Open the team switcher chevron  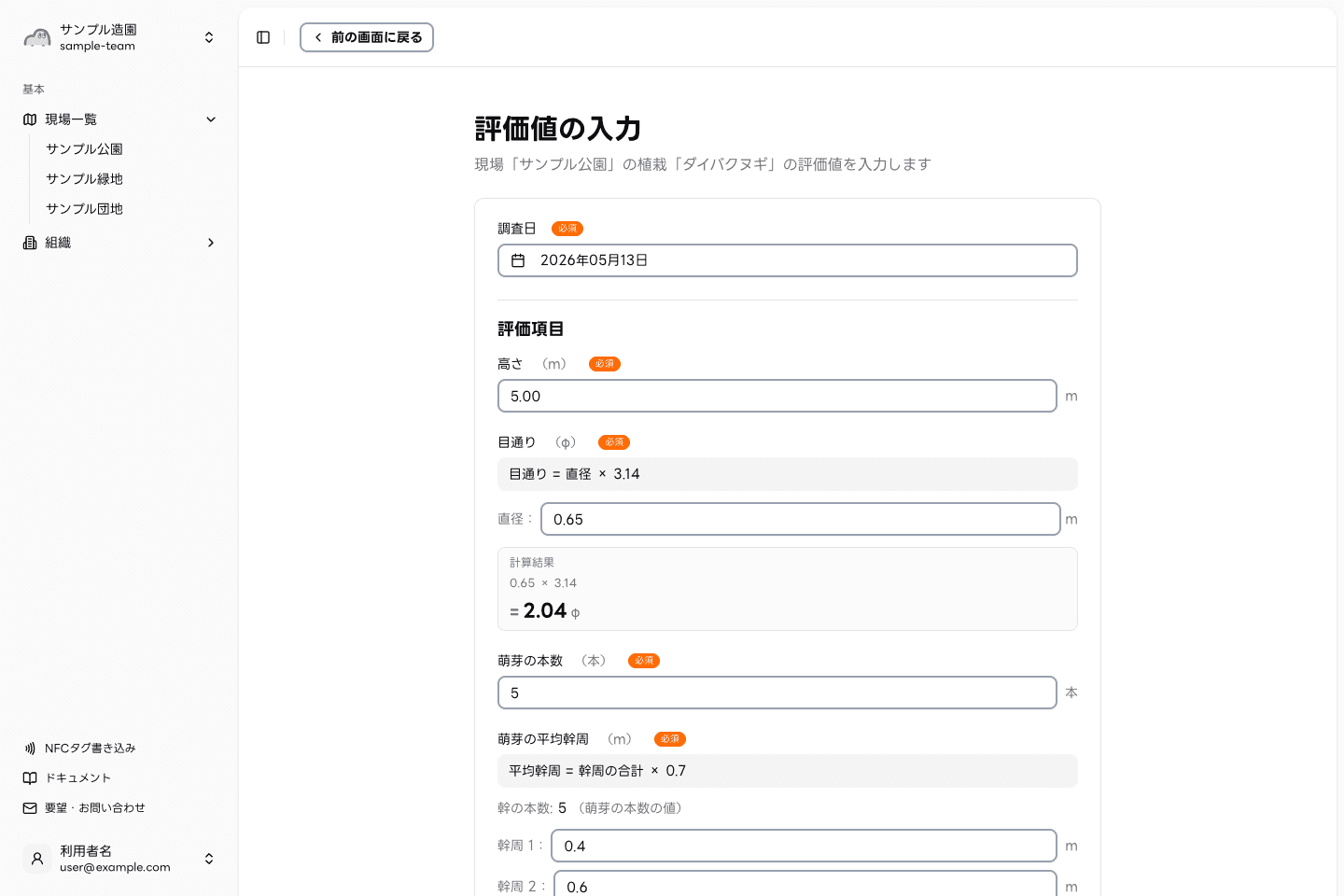click(x=209, y=37)
